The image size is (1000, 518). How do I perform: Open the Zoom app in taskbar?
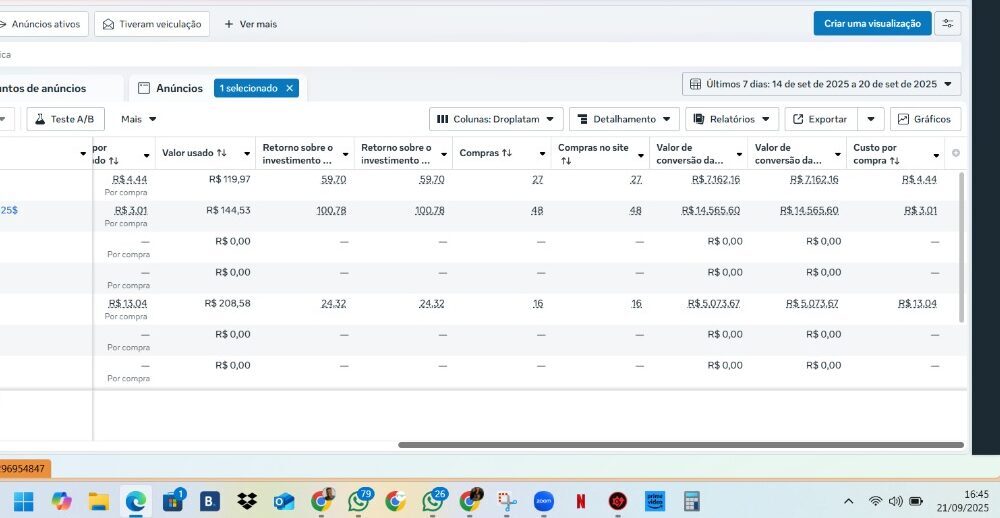(x=544, y=501)
